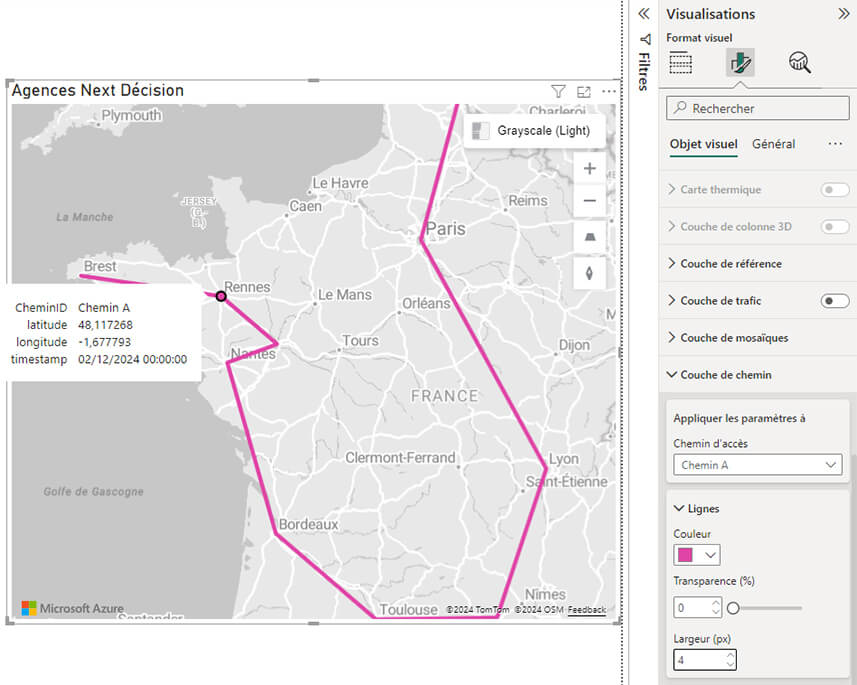Open the Analytics magnifier pane
857x685 pixels.
798,62
